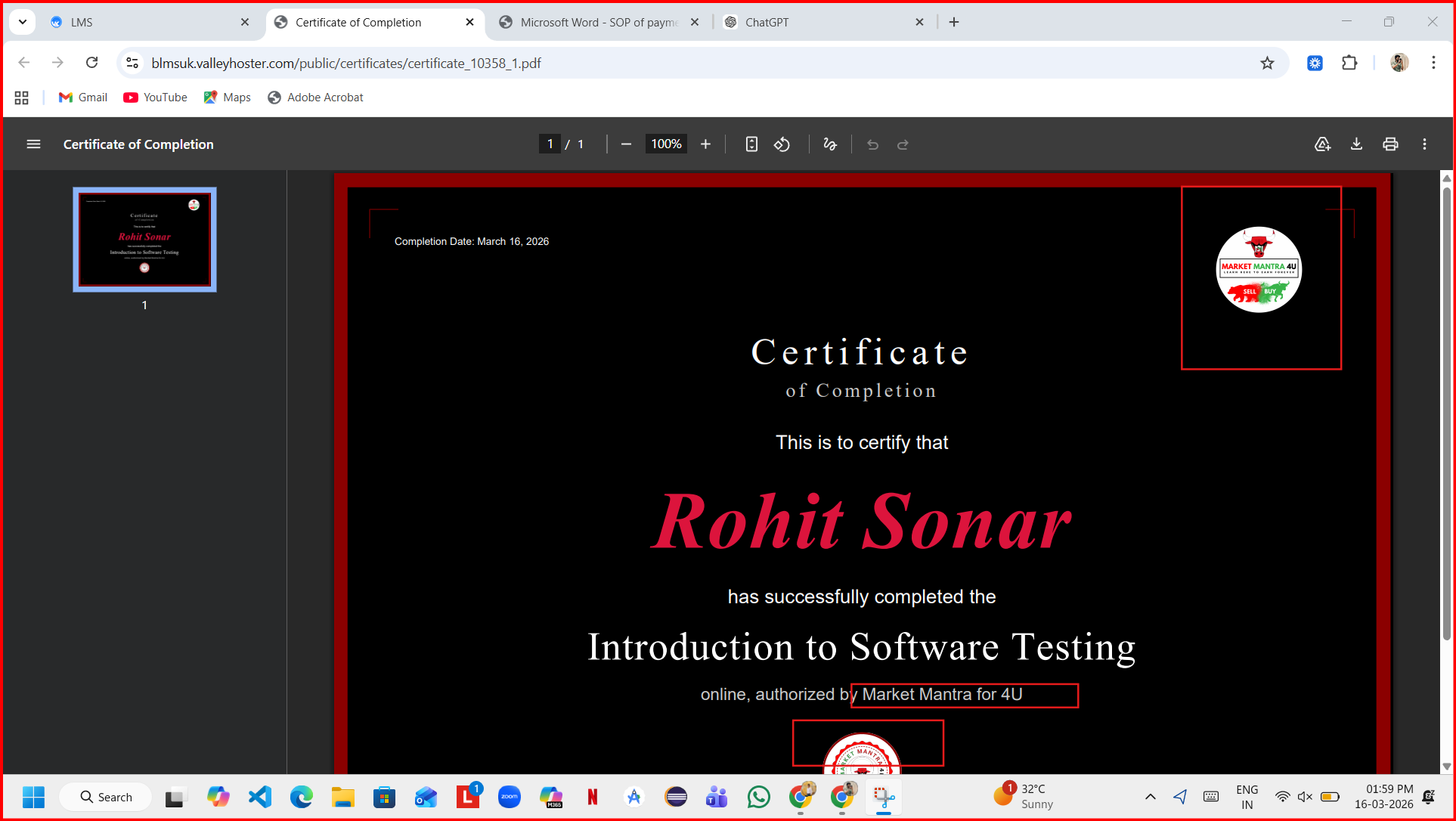1456x821 pixels.
Task: Click the PDF download icon
Action: (x=1356, y=144)
